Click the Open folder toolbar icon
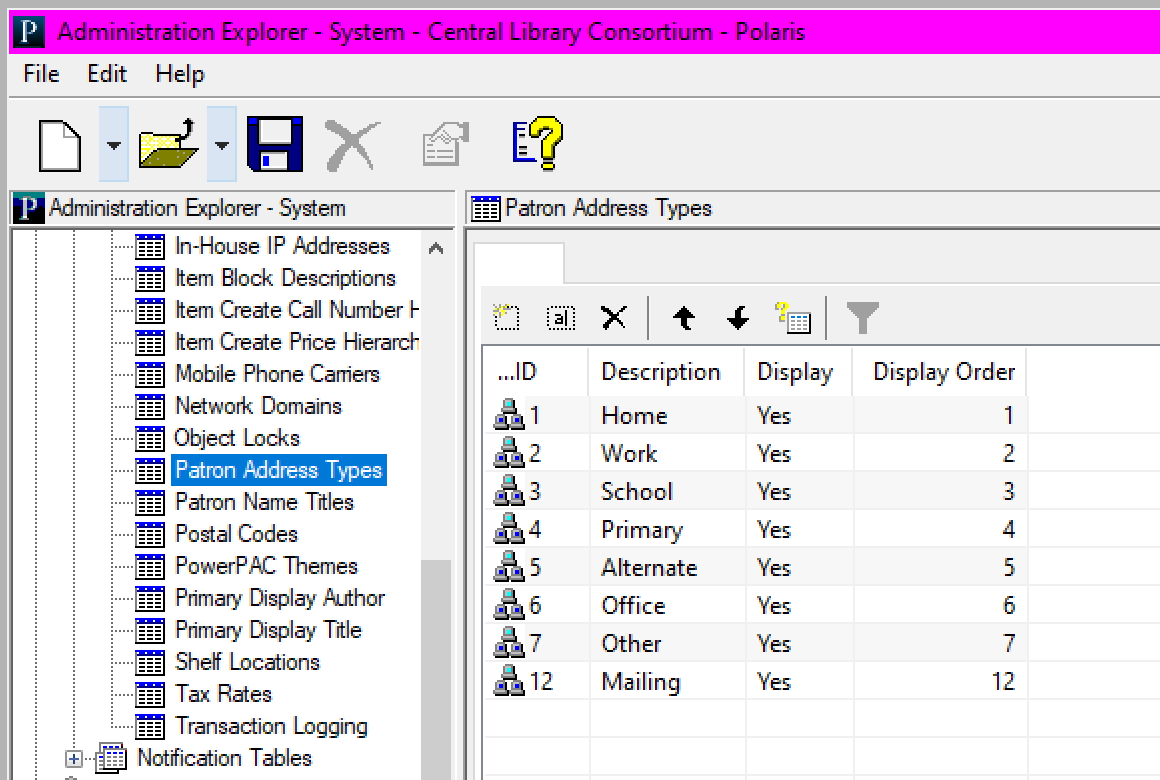 pyautogui.click(x=168, y=144)
